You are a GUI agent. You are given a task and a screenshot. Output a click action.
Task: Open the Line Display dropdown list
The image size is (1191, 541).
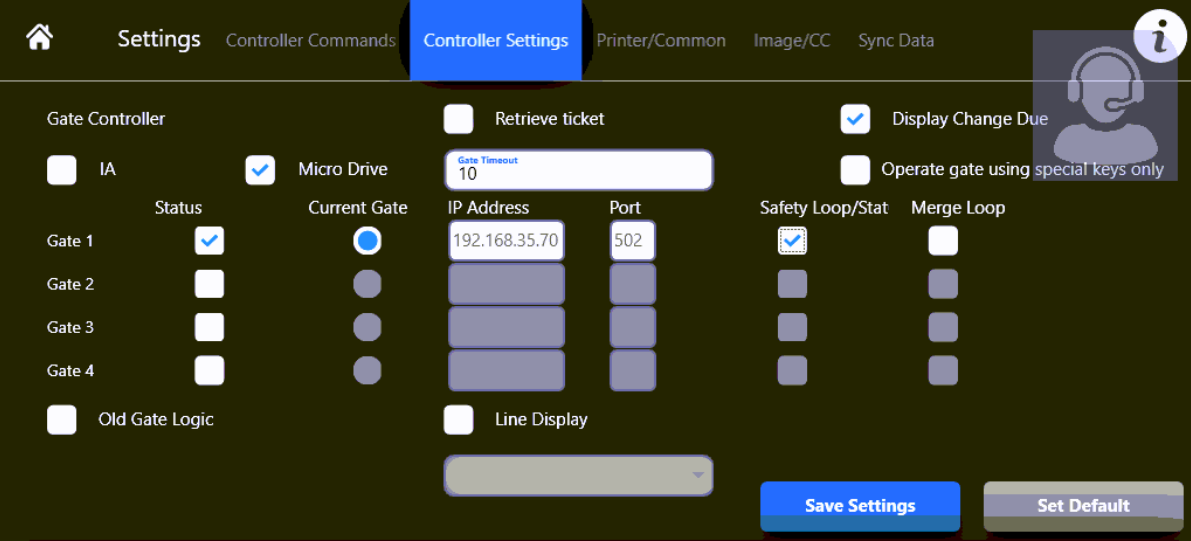pyautogui.click(x=579, y=476)
